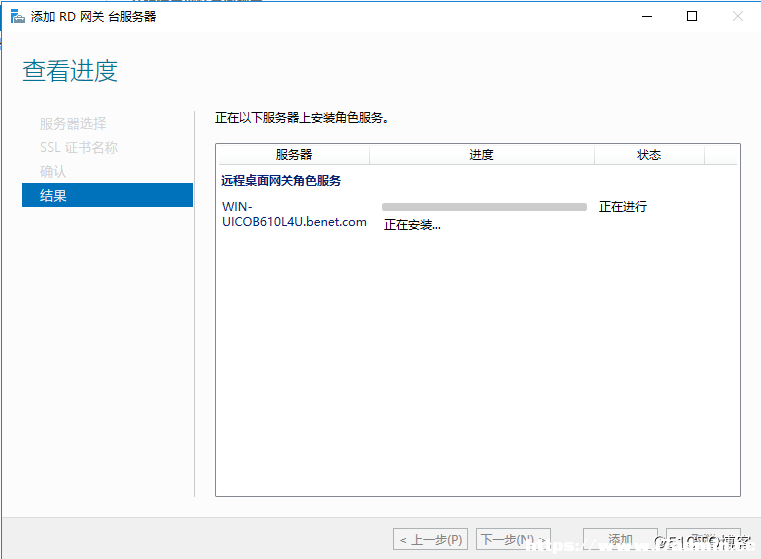The width and height of the screenshot is (761, 559).
Task: Click the wizard title bar icon
Action: click(17, 16)
